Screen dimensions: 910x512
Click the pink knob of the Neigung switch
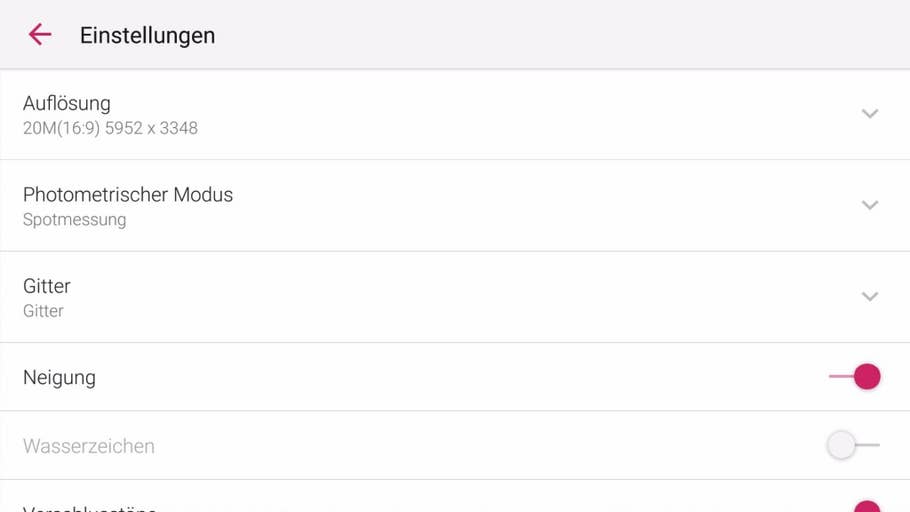[x=867, y=377]
